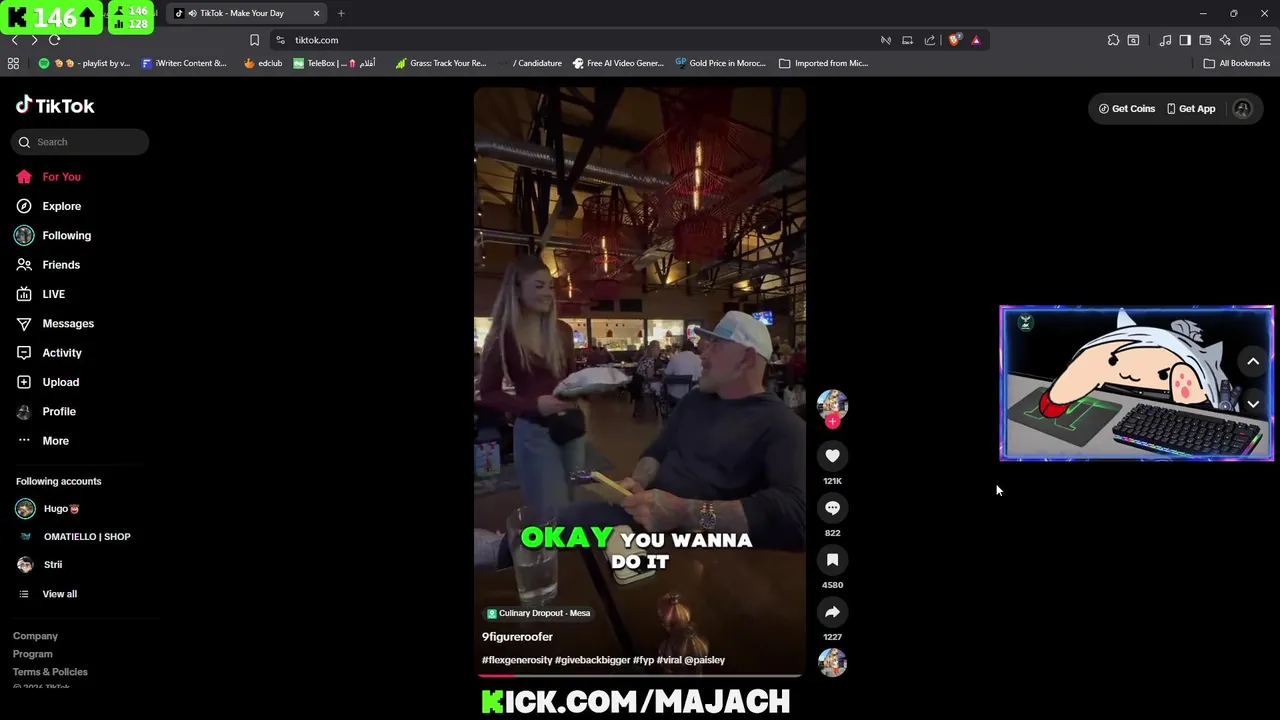Click the share page icon in address bar
This screenshot has width=1280, height=720.
[930, 40]
